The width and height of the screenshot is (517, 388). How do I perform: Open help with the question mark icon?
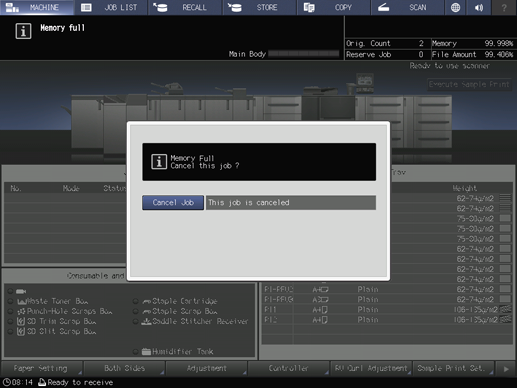tap(504, 7)
